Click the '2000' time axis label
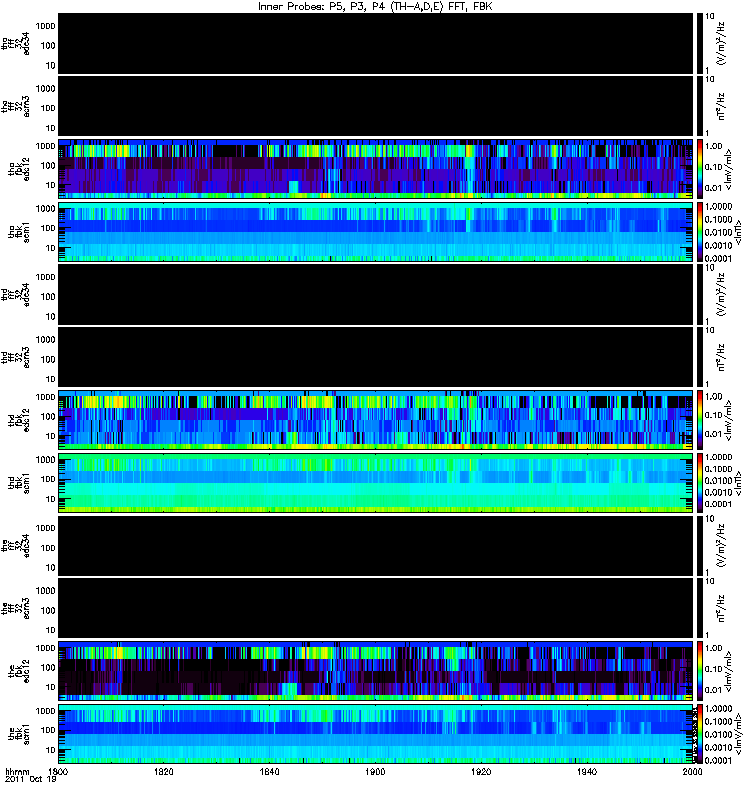The image size is (750, 800). tap(692, 771)
